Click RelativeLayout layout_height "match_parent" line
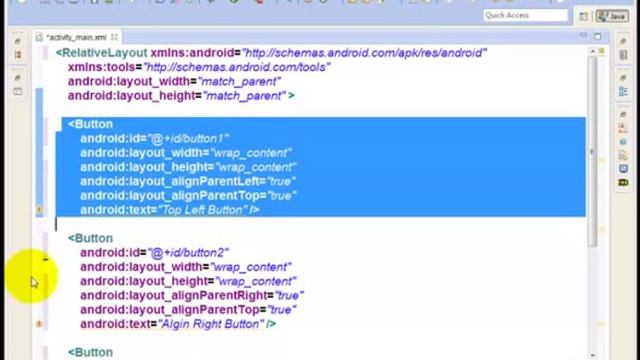 181,96
